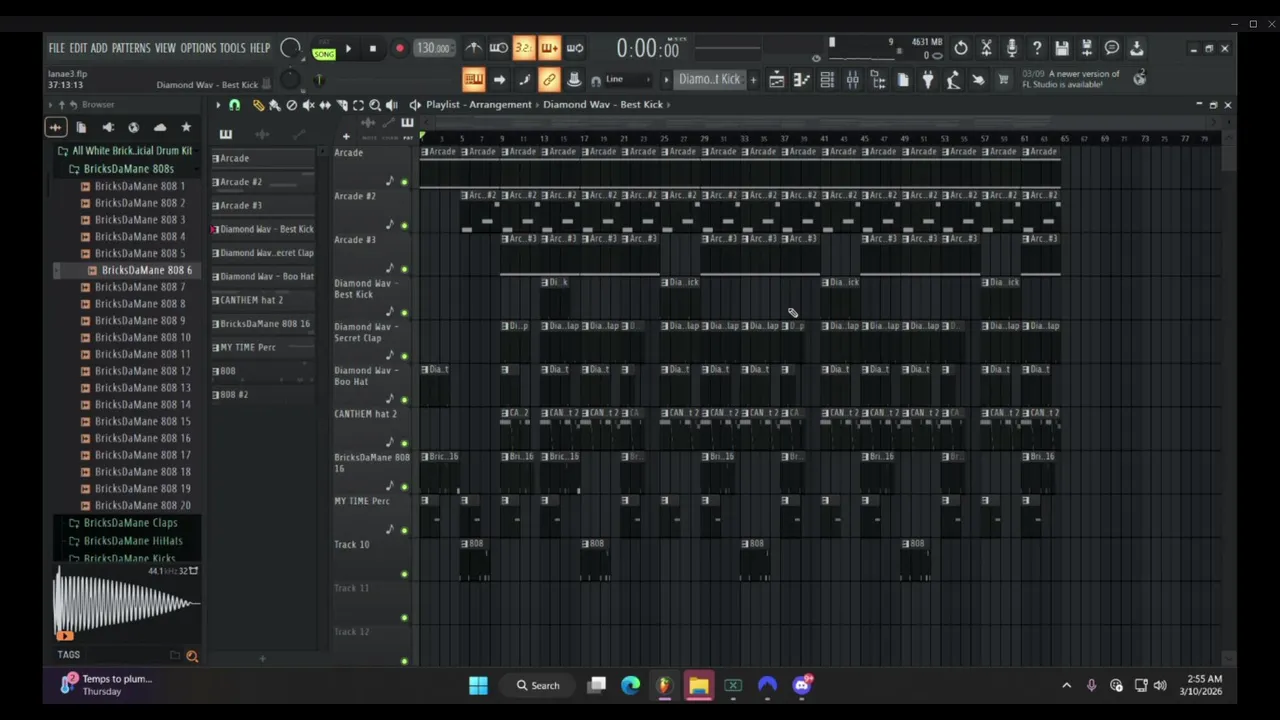Select the Draw pencil tool in playlist
Viewport: 1280px width, 720px height.
tap(258, 105)
